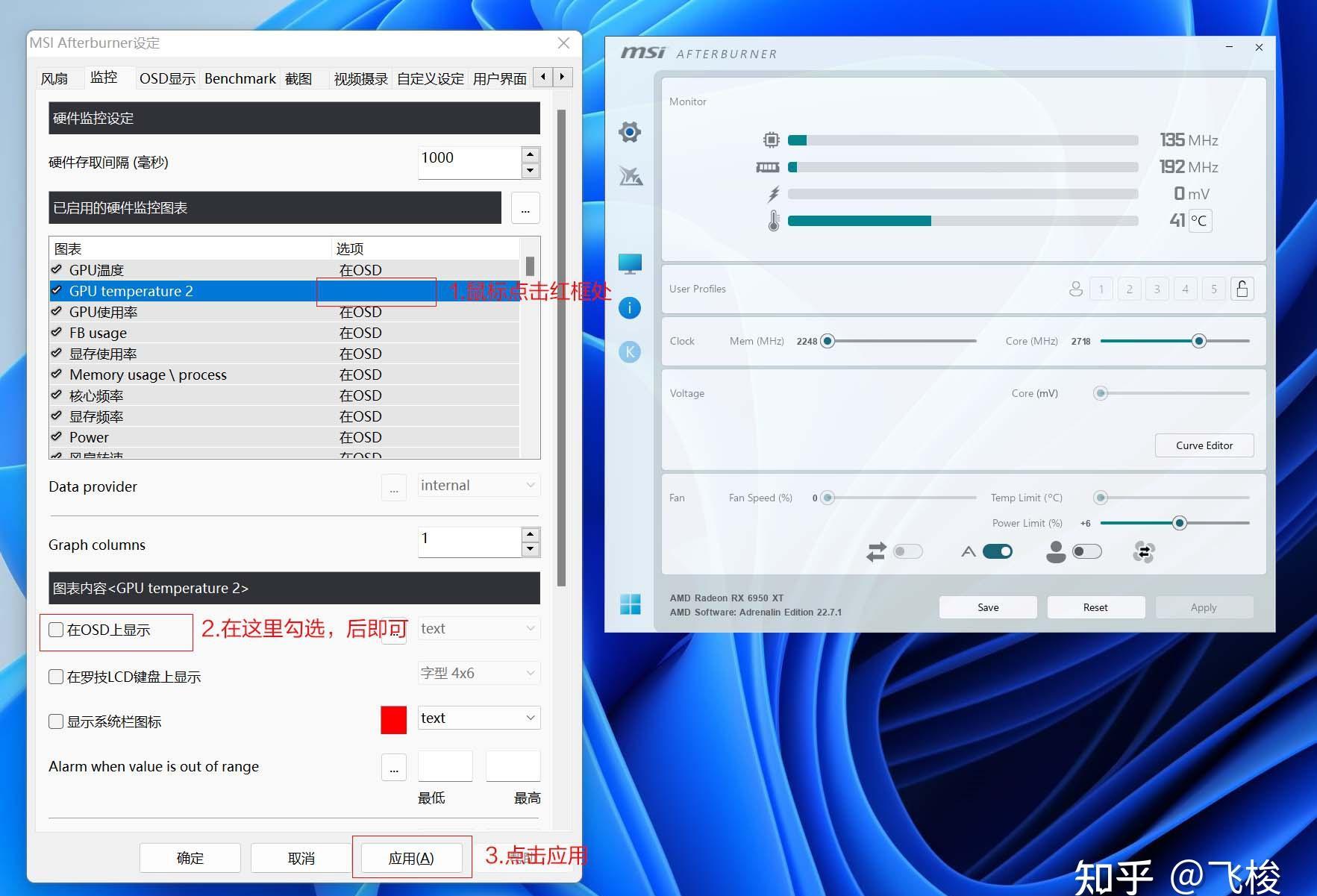Toggle user-defined fan control switch
Screen dimensions: 1317x896
click(x=1086, y=552)
